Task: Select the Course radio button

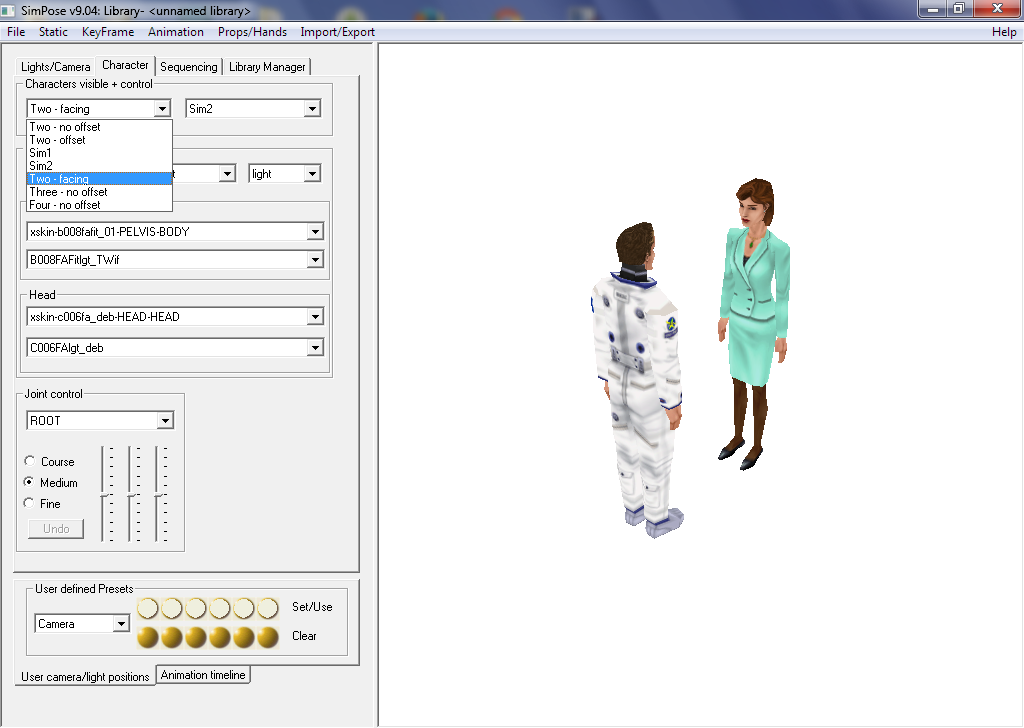Action: (x=30, y=462)
